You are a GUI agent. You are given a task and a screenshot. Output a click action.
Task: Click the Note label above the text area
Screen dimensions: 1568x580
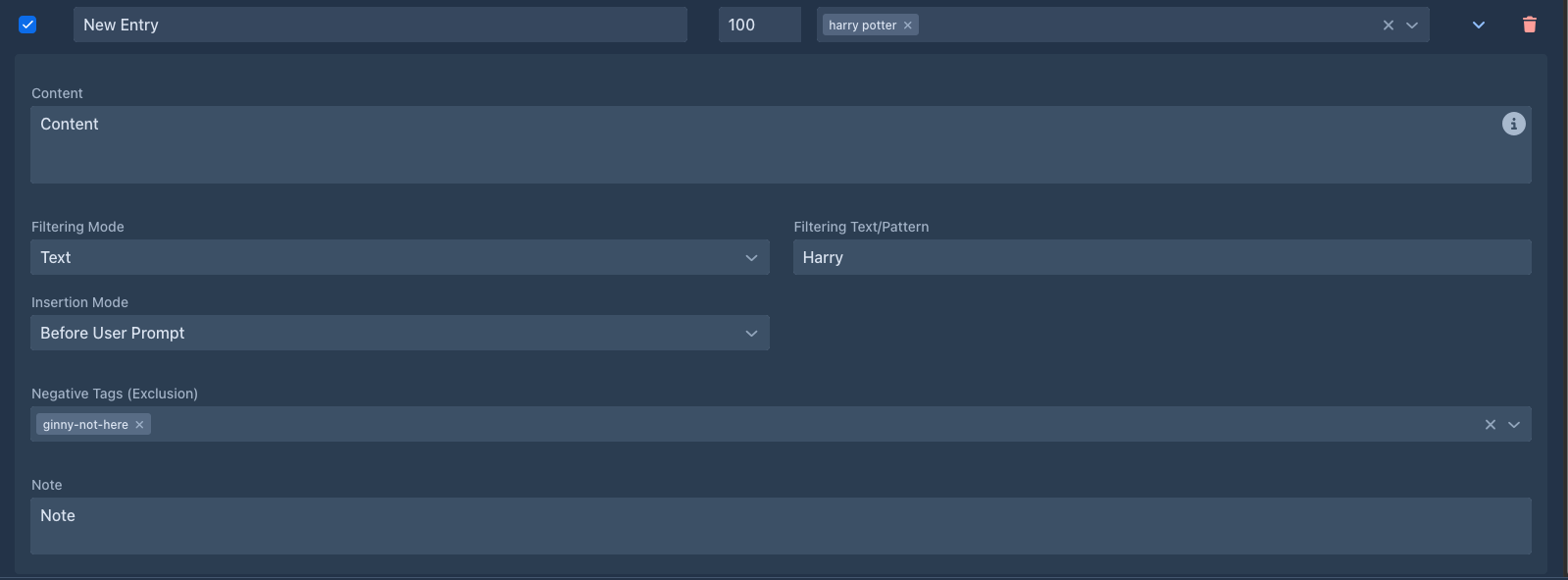[46, 485]
